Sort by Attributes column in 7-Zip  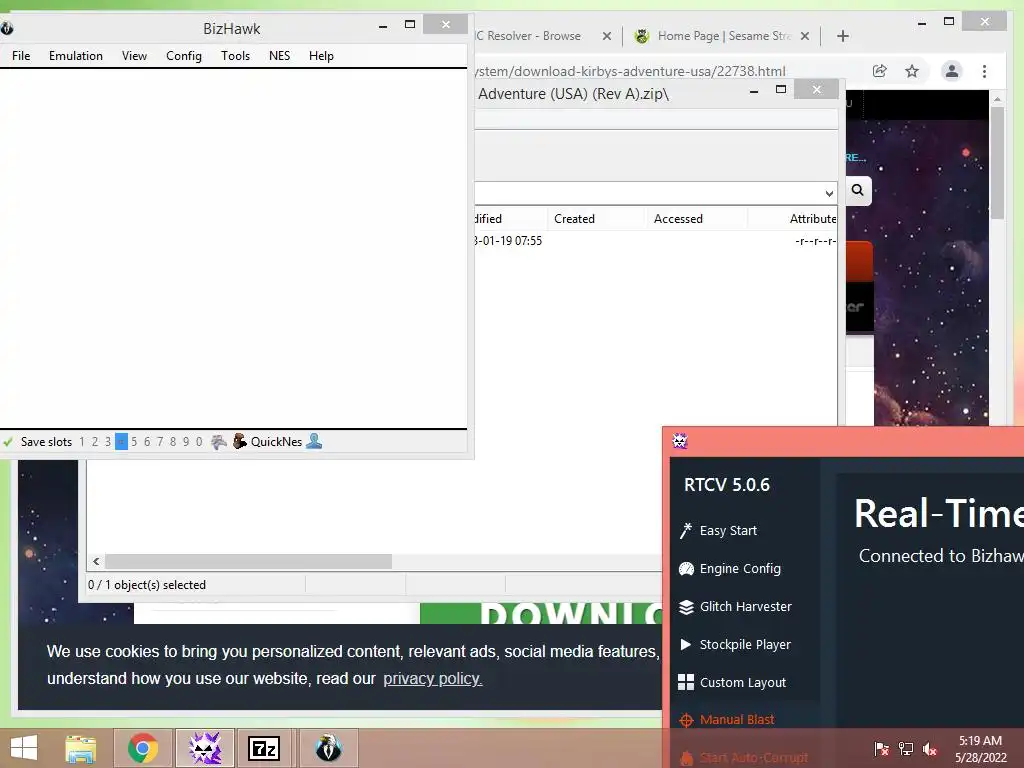pos(813,219)
